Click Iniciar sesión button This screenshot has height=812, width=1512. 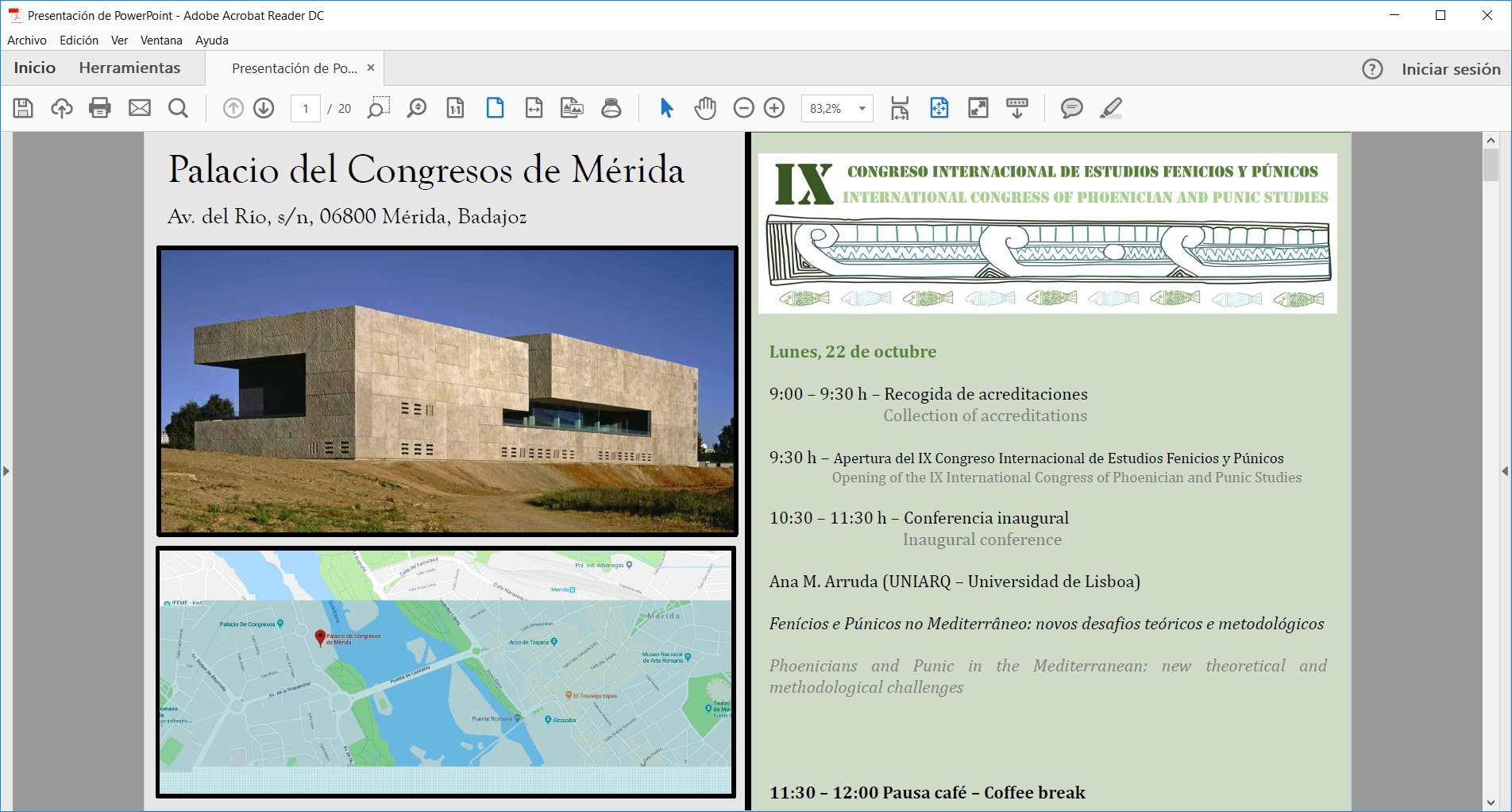(x=1450, y=69)
